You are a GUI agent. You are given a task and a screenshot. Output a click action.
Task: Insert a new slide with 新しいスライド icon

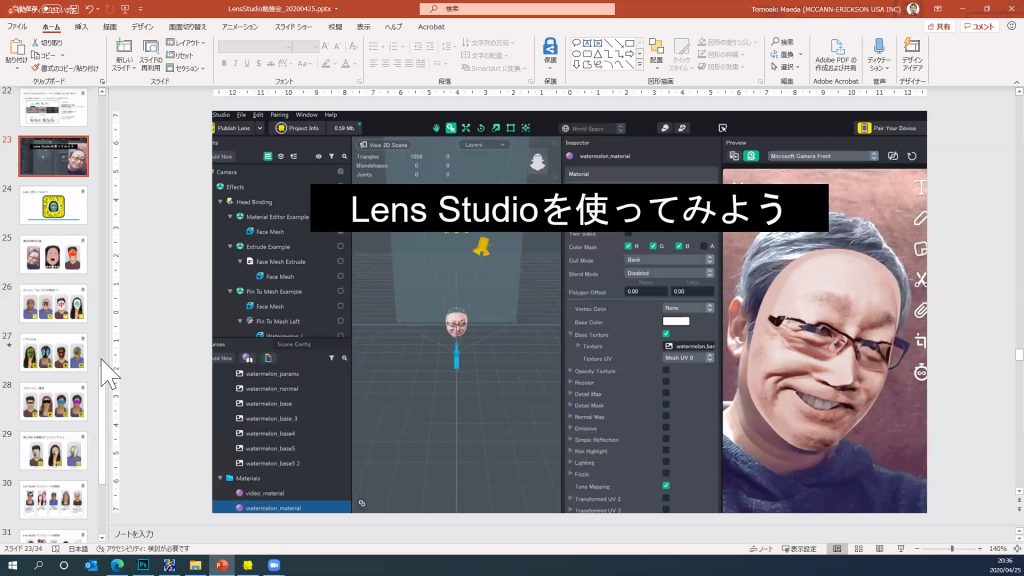click(123, 47)
